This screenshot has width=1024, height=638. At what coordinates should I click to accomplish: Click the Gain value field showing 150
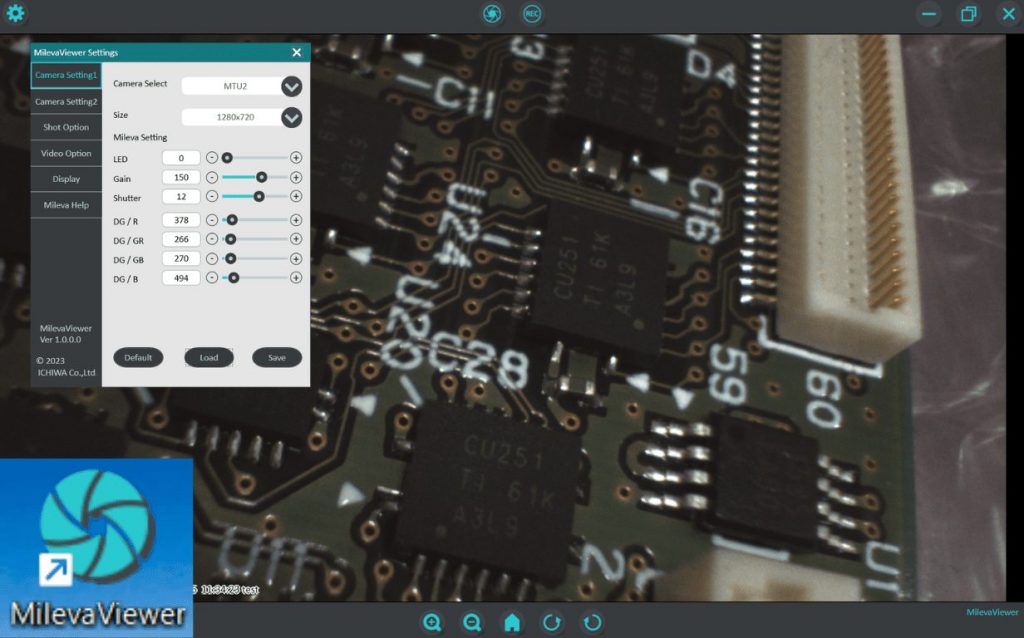[181, 177]
